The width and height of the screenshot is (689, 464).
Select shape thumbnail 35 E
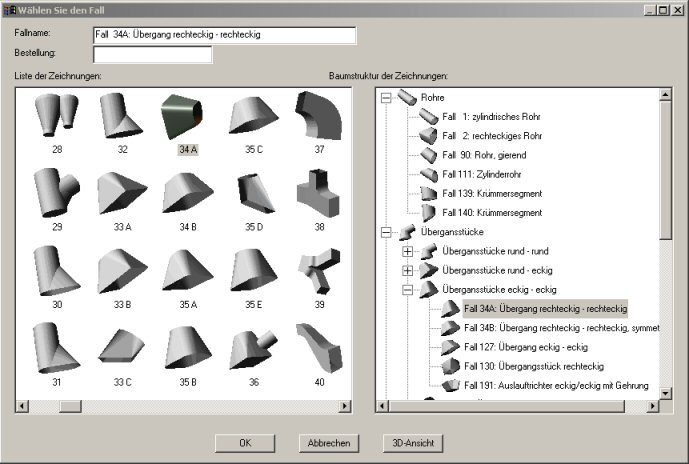click(254, 270)
